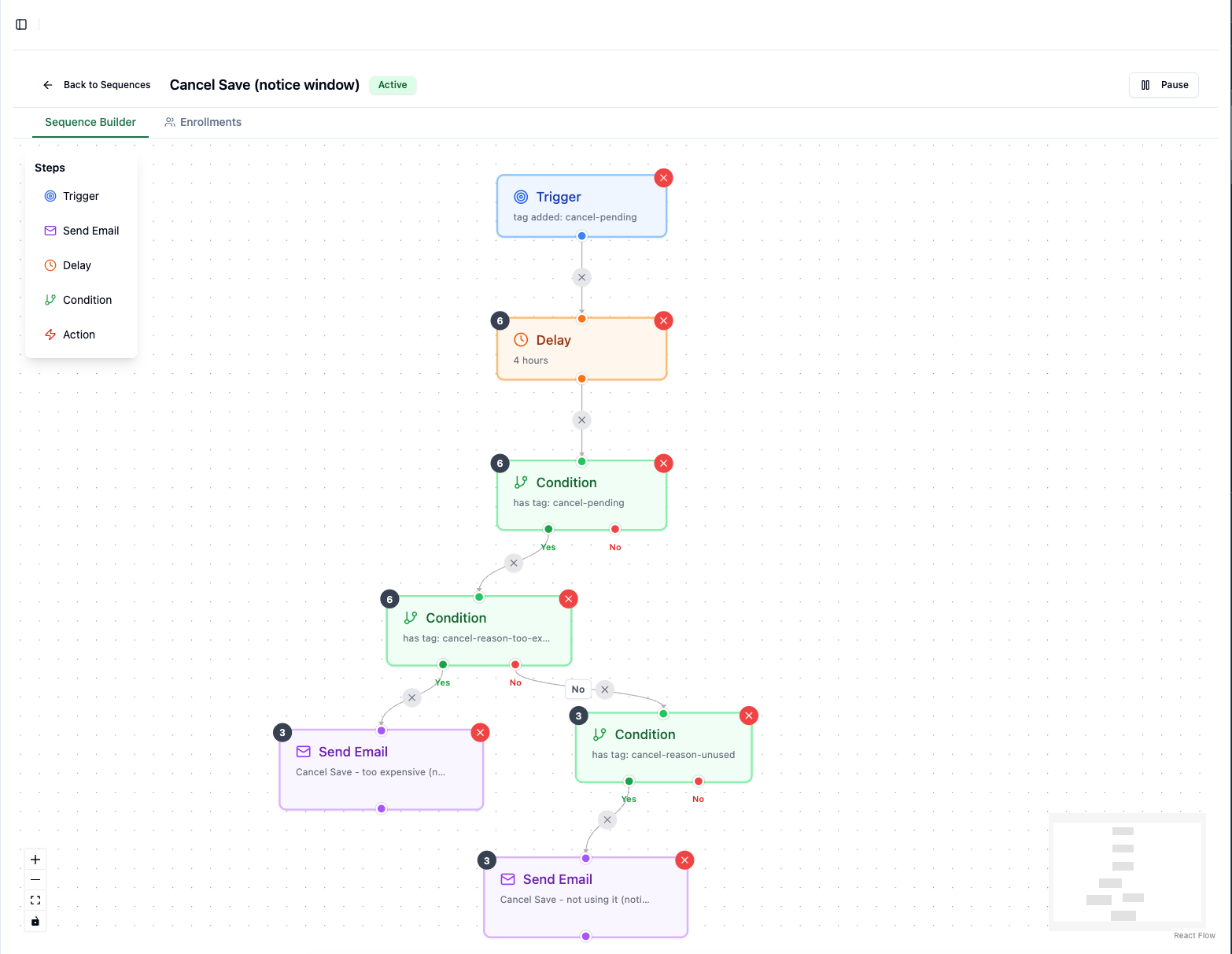
Task: Click the 6 badge on cancel-reason-too-ex Condition
Action: click(x=389, y=599)
